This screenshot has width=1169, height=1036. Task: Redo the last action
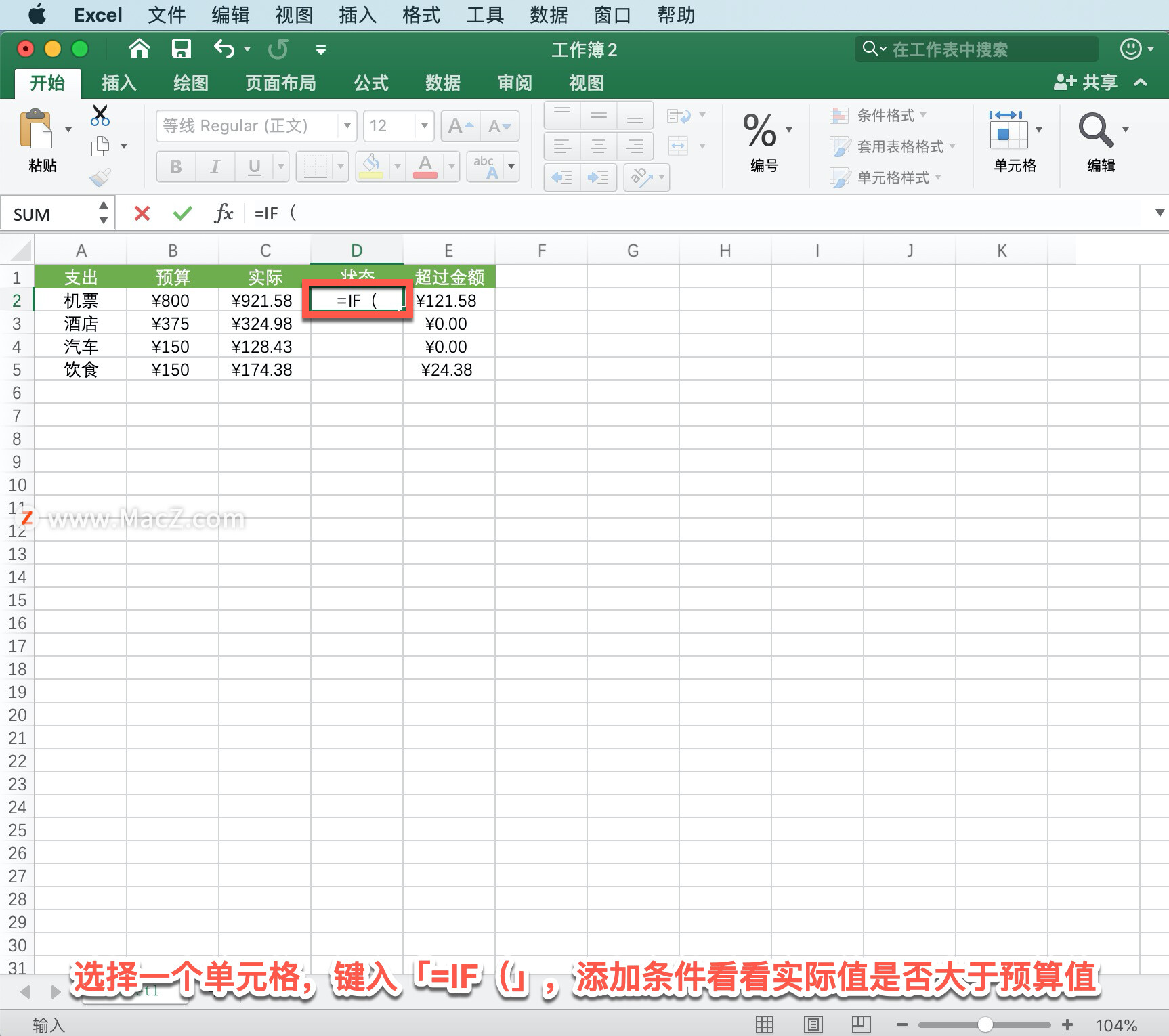(278, 49)
